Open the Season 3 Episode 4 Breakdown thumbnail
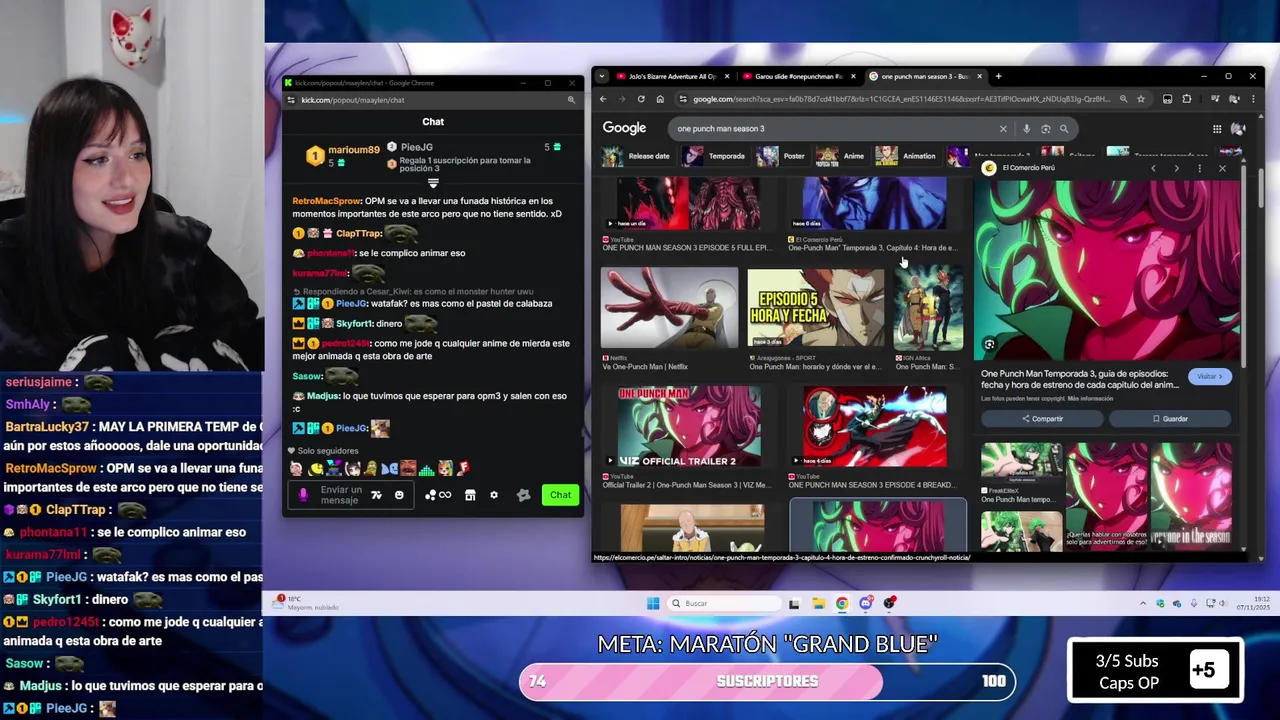 coord(875,427)
